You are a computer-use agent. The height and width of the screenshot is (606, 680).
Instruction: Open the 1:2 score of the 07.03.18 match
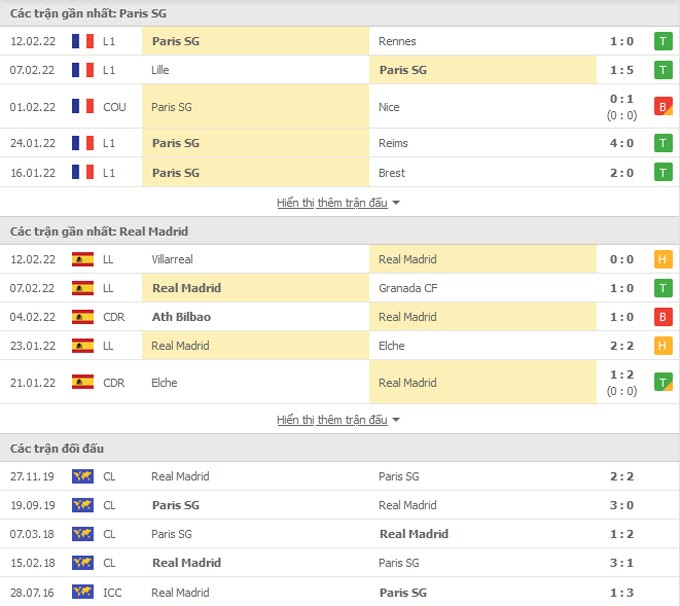[x=621, y=534]
